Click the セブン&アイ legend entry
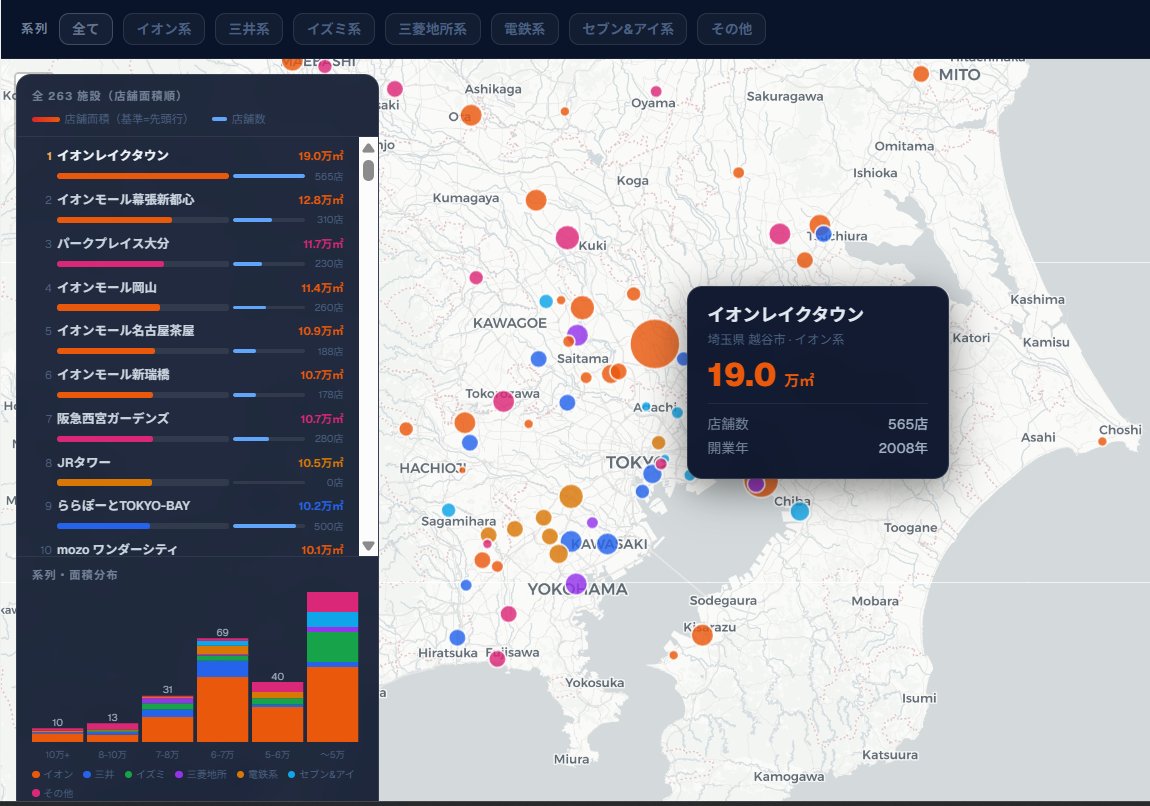Image resolution: width=1150 pixels, height=806 pixels. pos(321,774)
